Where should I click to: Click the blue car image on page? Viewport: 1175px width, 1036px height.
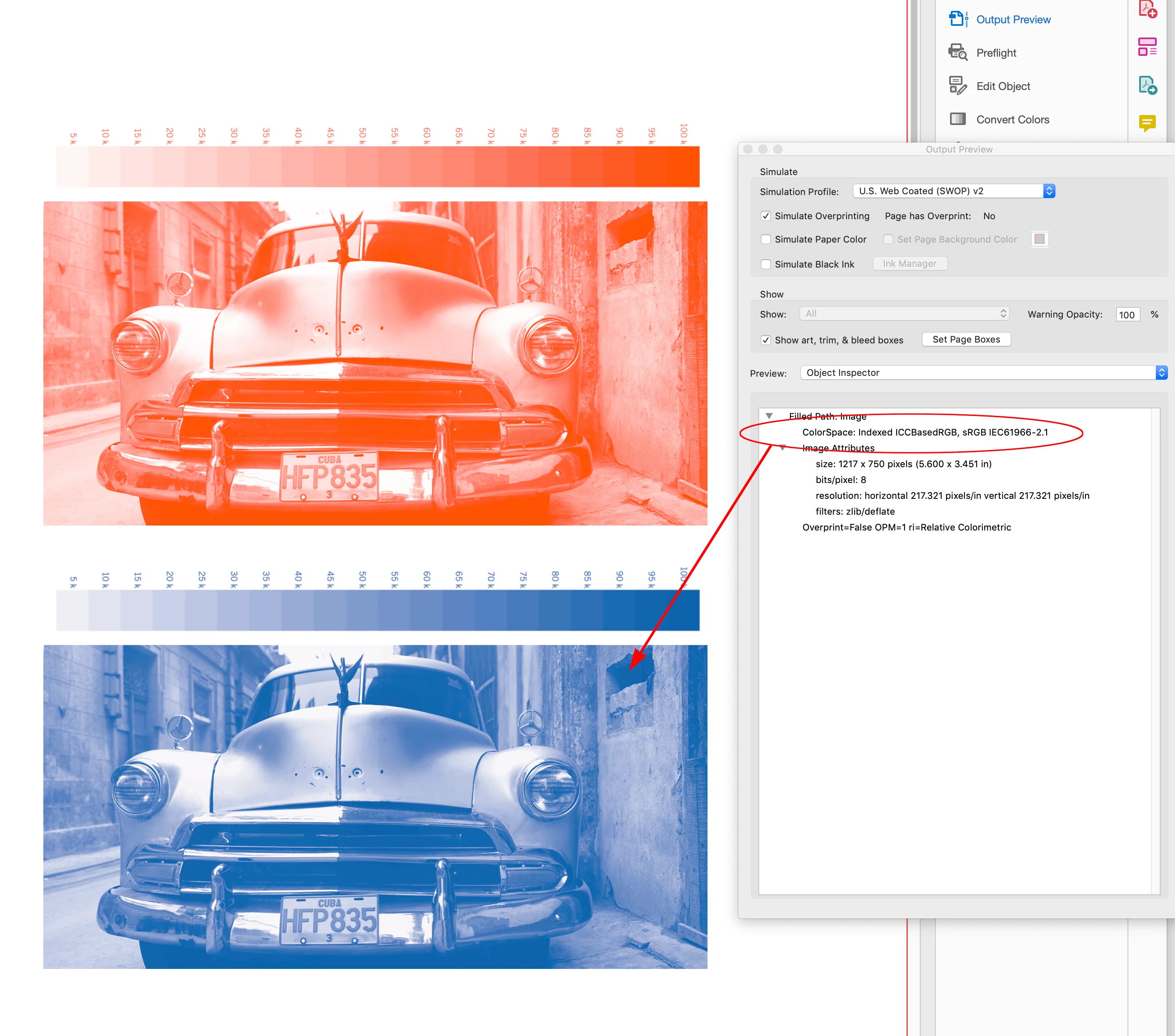coord(375,806)
